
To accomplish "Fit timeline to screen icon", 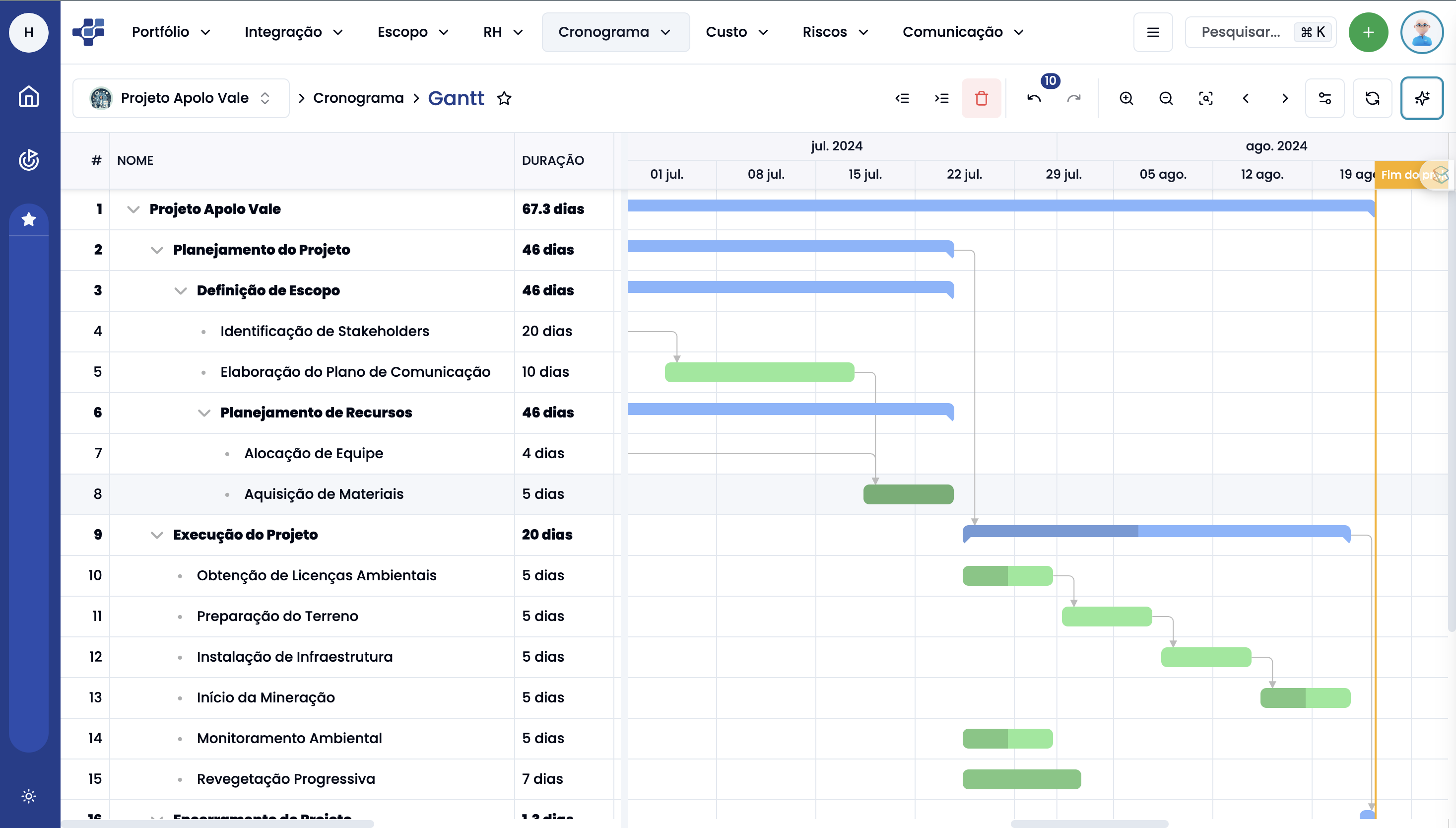I will point(1206,98).
